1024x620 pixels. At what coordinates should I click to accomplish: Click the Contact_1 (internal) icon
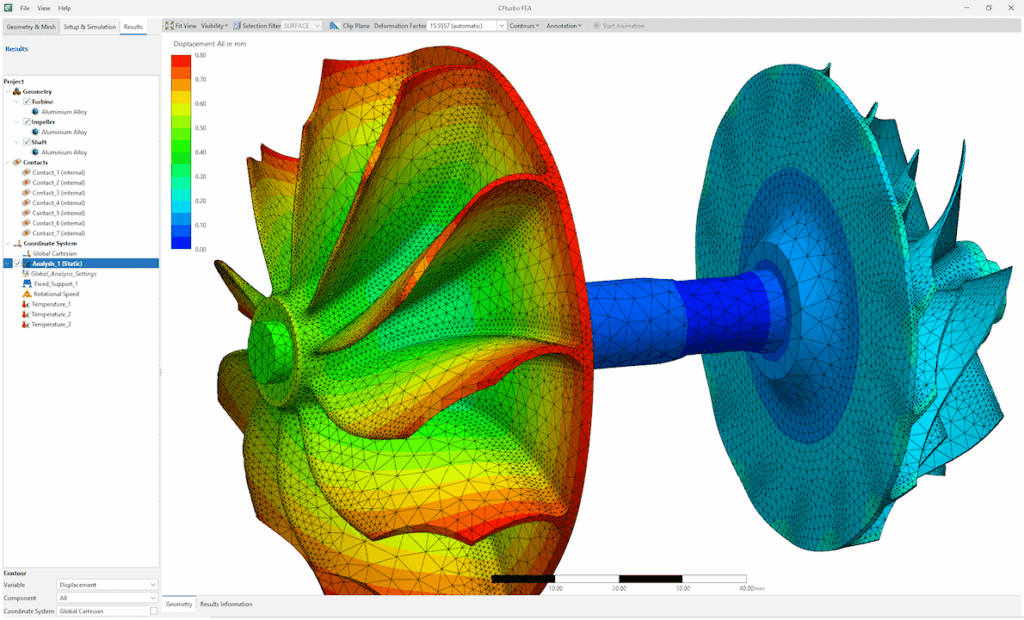(x=26, y=172)
